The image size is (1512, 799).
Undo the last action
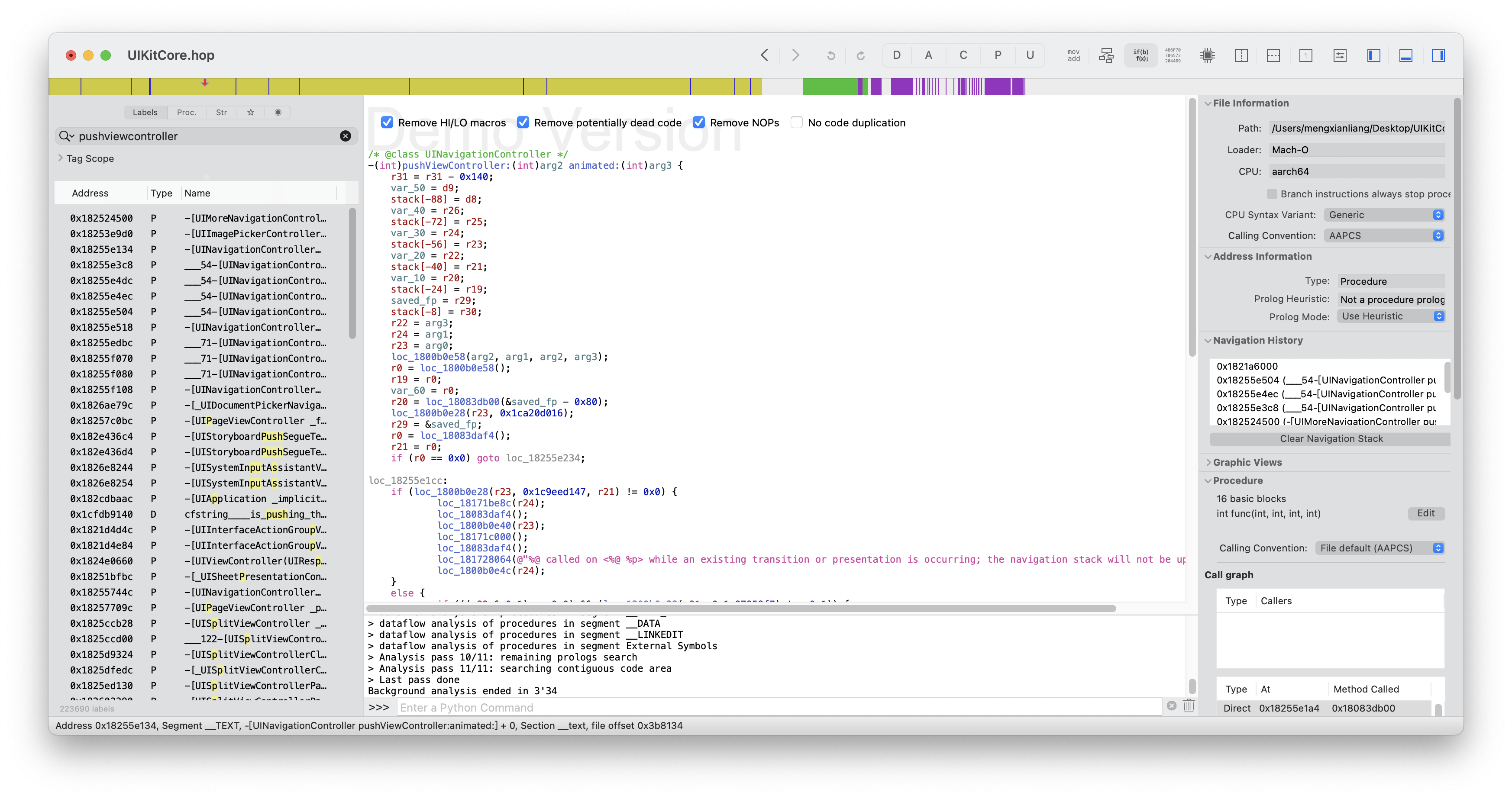click(830, 56)
